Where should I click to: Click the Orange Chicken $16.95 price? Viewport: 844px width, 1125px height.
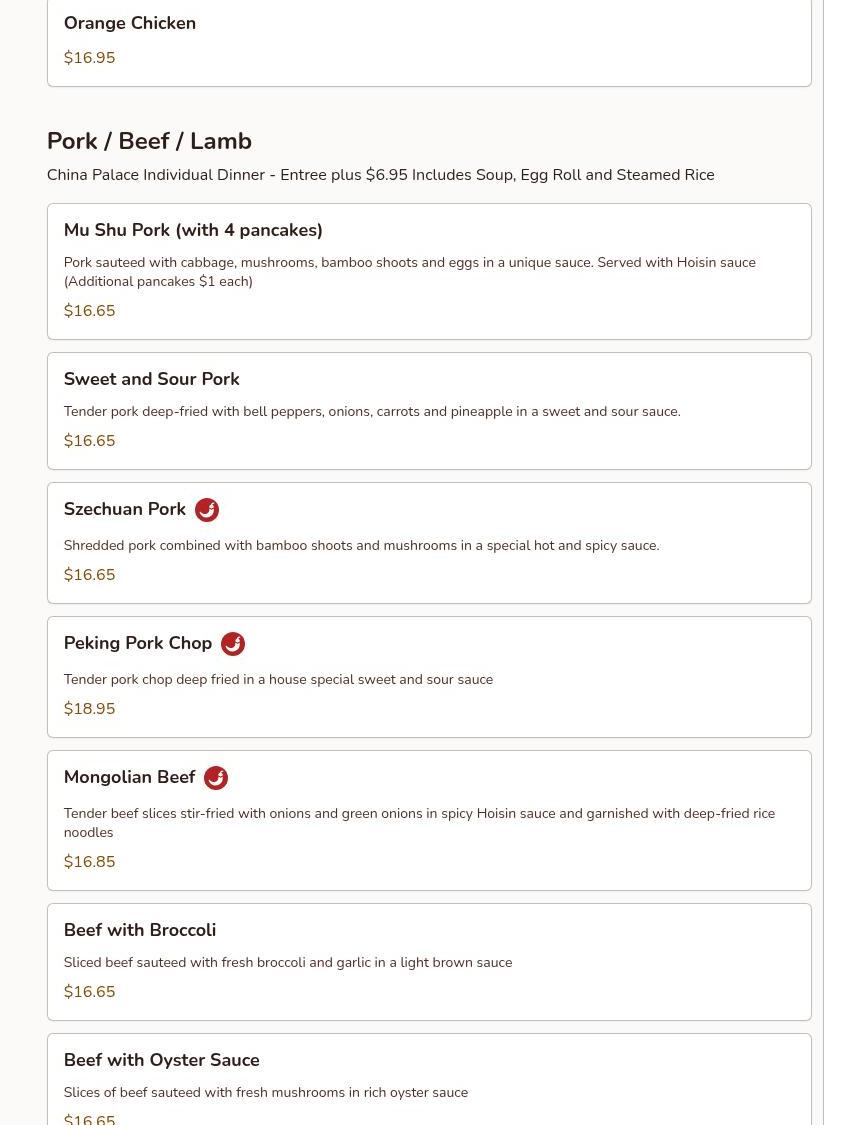[x=90, y=58]
